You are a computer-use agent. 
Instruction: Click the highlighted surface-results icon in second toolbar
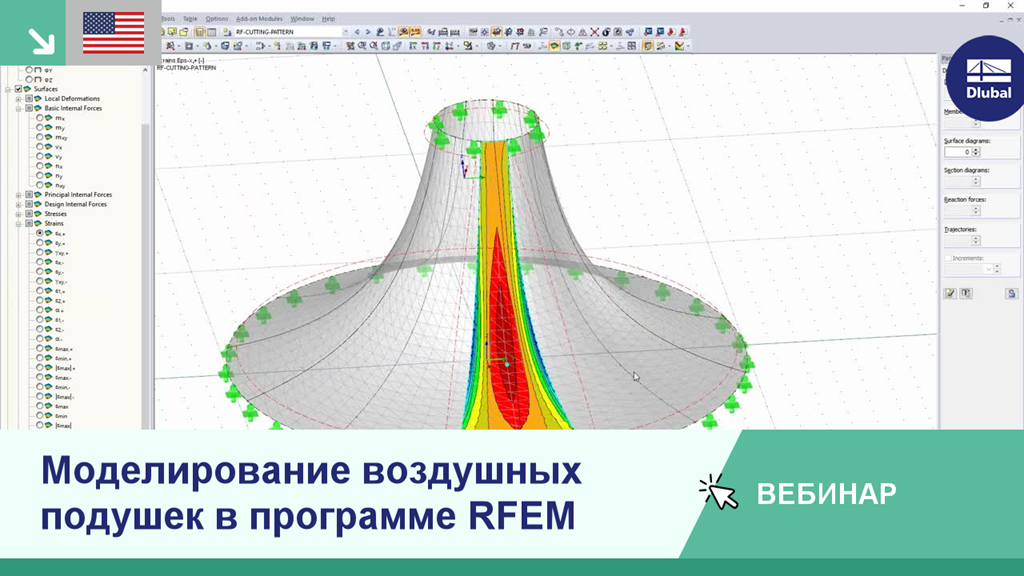click(555, 46)
